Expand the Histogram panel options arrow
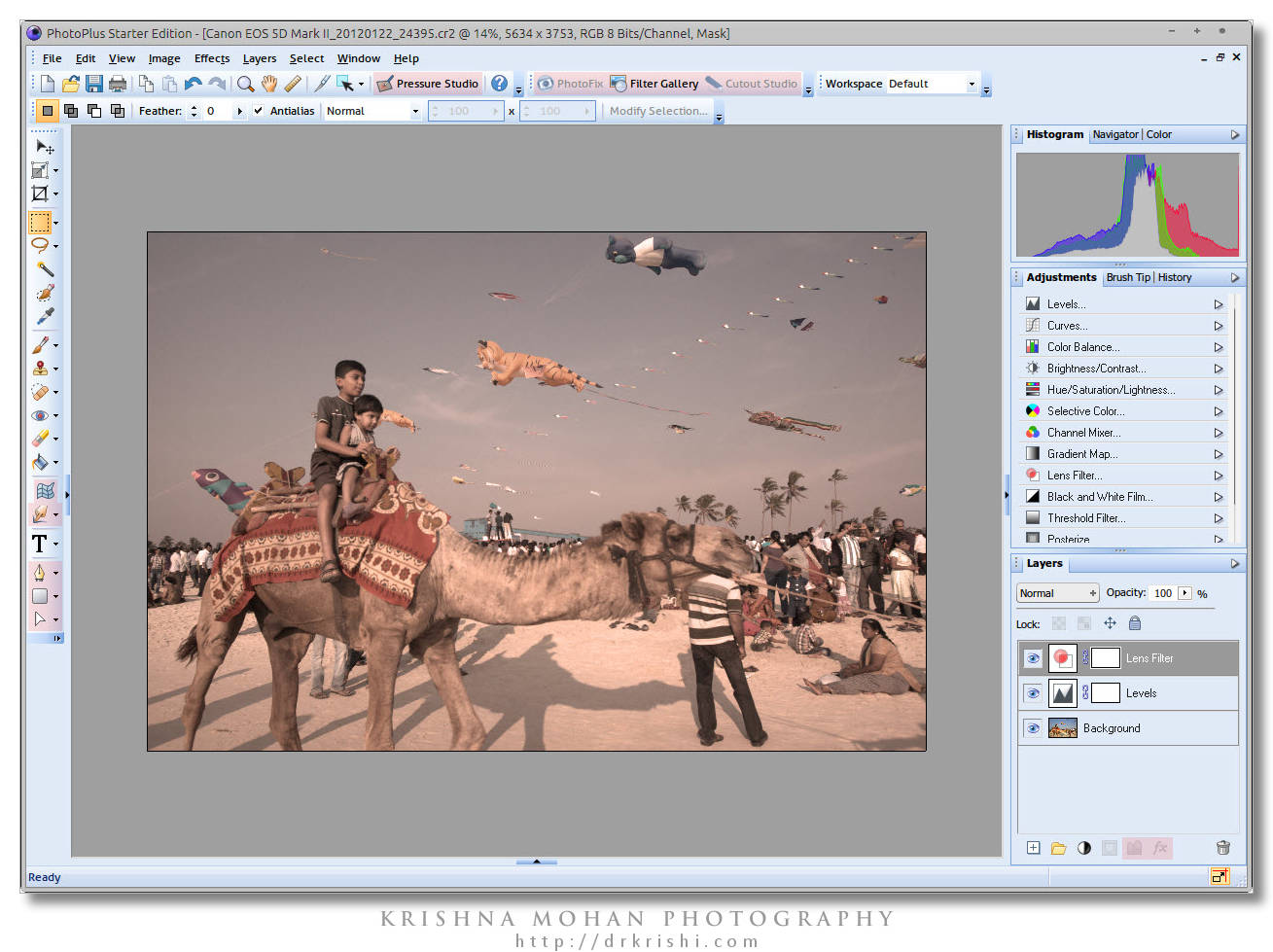Image resolution: width=1273 pixels, height=952 pixels. (1235, 135)
